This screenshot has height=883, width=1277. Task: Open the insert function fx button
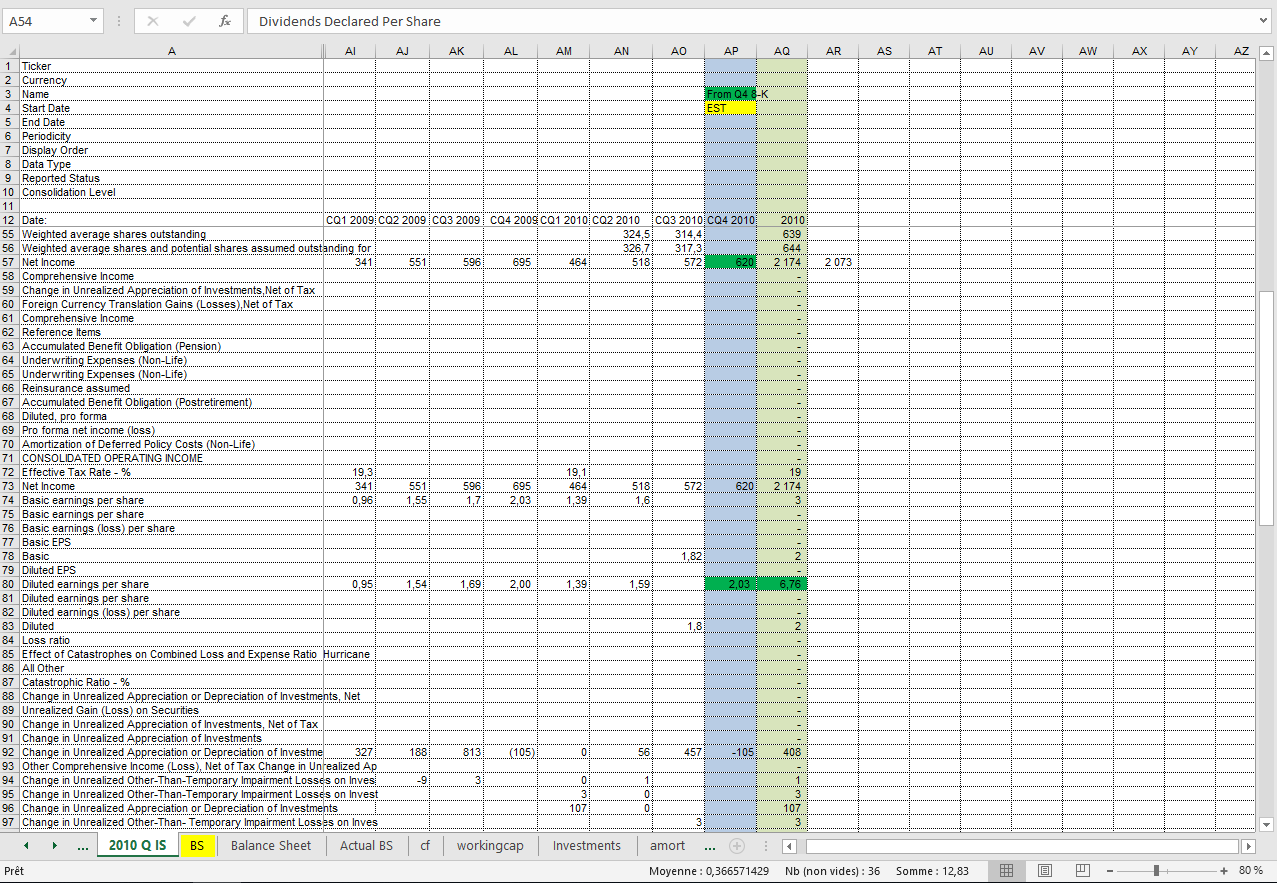point(226,21)
